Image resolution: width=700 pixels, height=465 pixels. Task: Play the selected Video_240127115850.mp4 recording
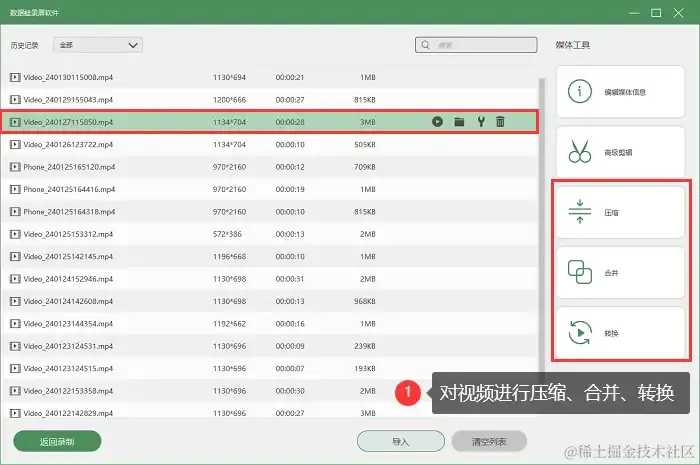coord(438,122)
